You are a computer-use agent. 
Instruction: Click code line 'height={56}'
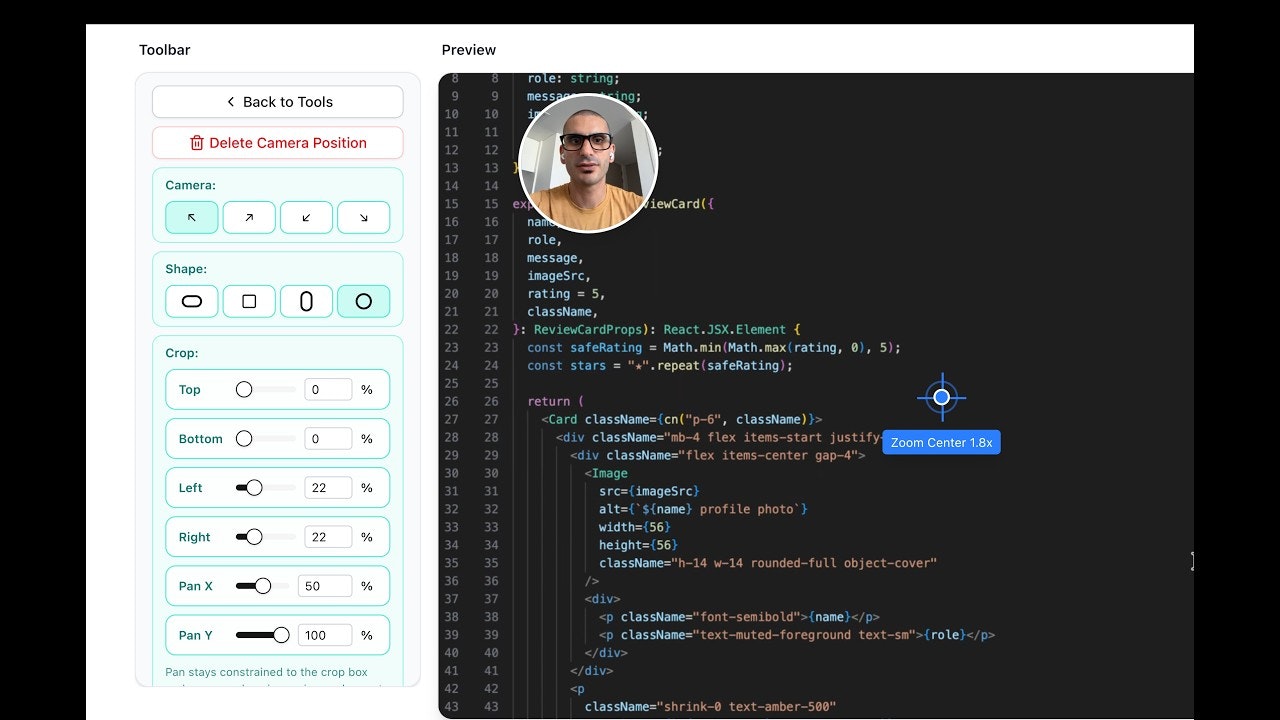tap(638, 546)
